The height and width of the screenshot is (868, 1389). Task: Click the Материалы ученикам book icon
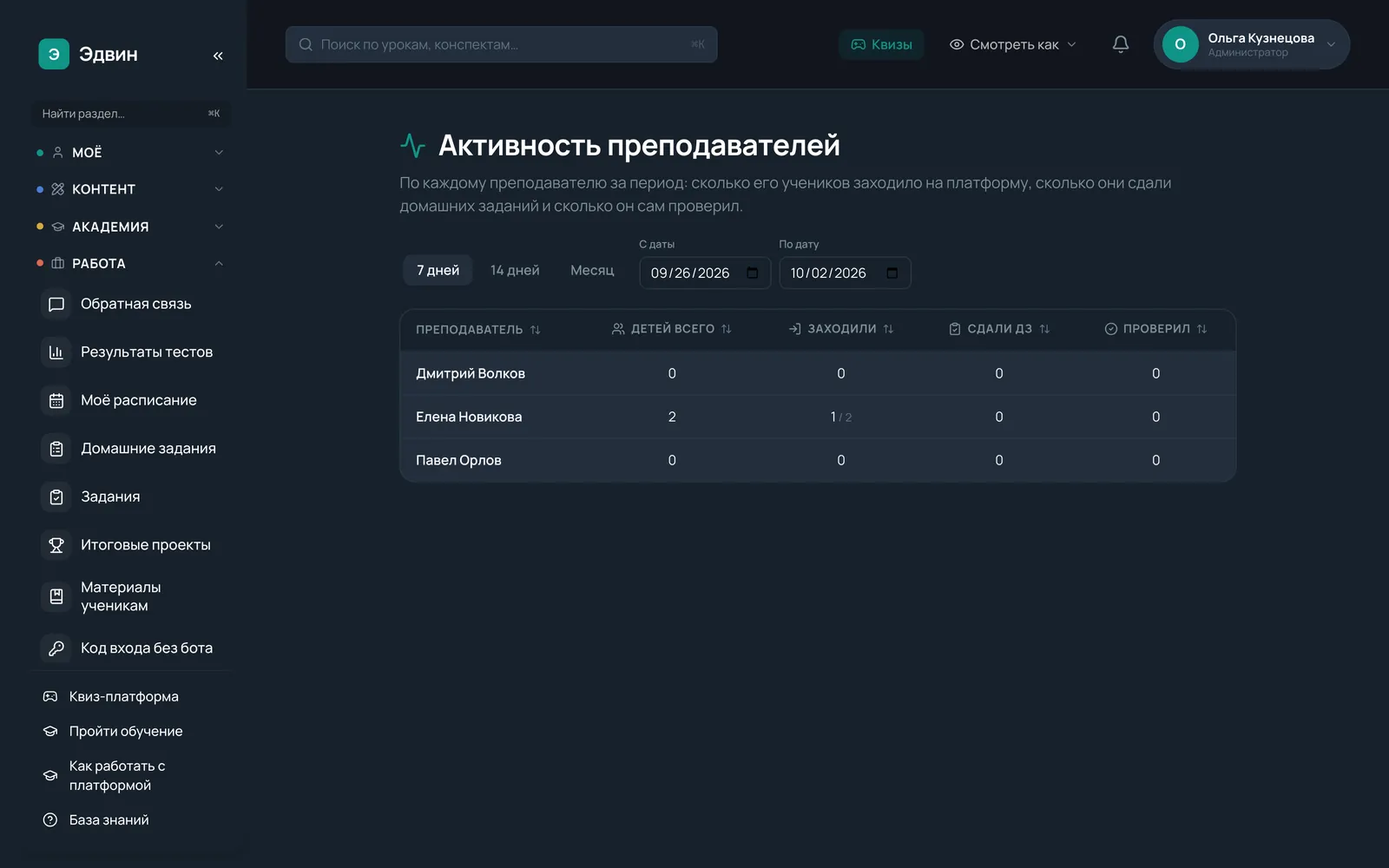[x=56, y=596]
